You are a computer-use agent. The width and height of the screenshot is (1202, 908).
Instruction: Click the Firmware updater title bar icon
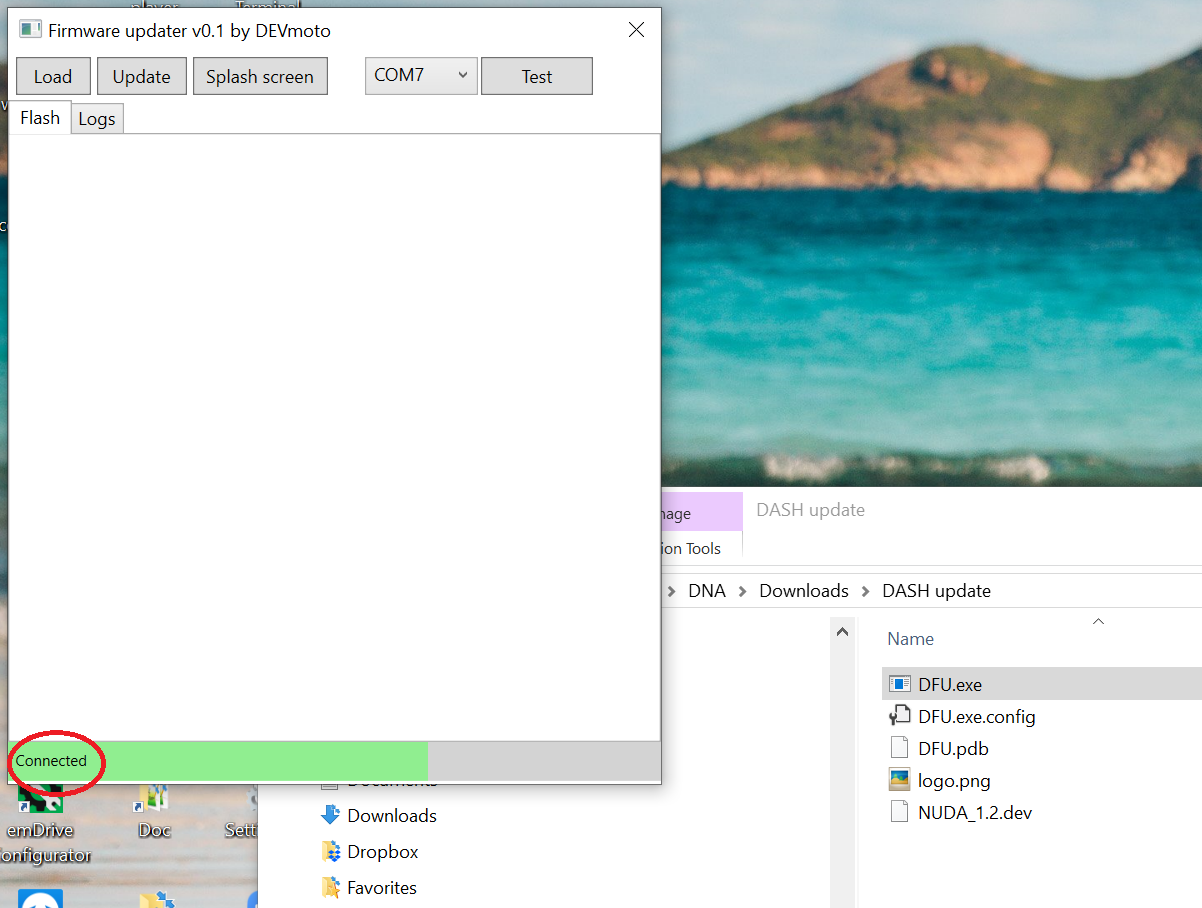point(32,30)
